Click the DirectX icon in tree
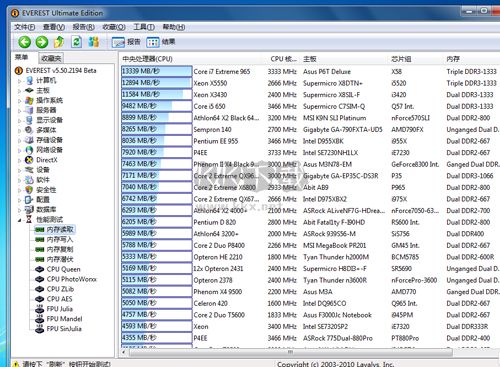This screenshot has width=500, height=367. click(x=29, y=160)
